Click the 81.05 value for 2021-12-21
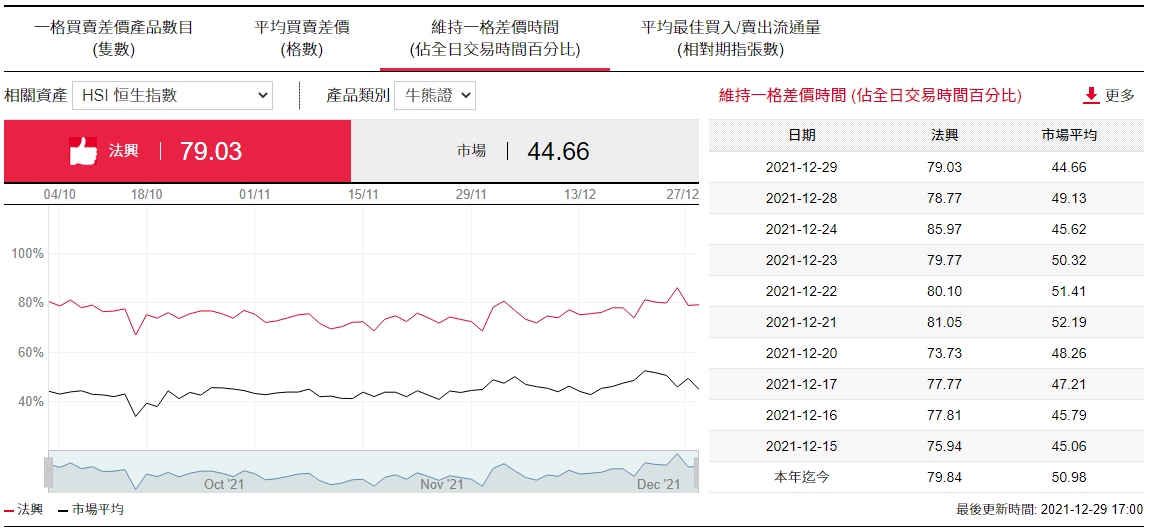The image size is (1150, 532). click(x=944, y=322)
